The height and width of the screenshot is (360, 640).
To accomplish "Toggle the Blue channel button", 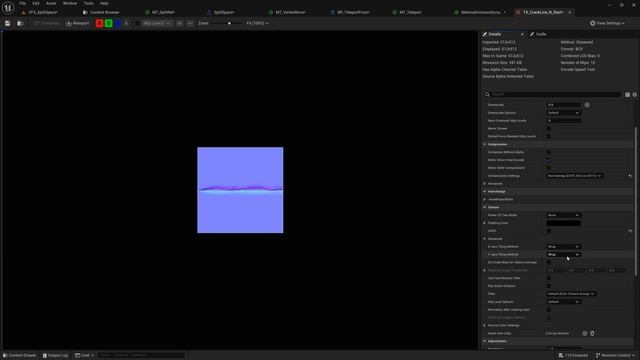I will (118, 23).
